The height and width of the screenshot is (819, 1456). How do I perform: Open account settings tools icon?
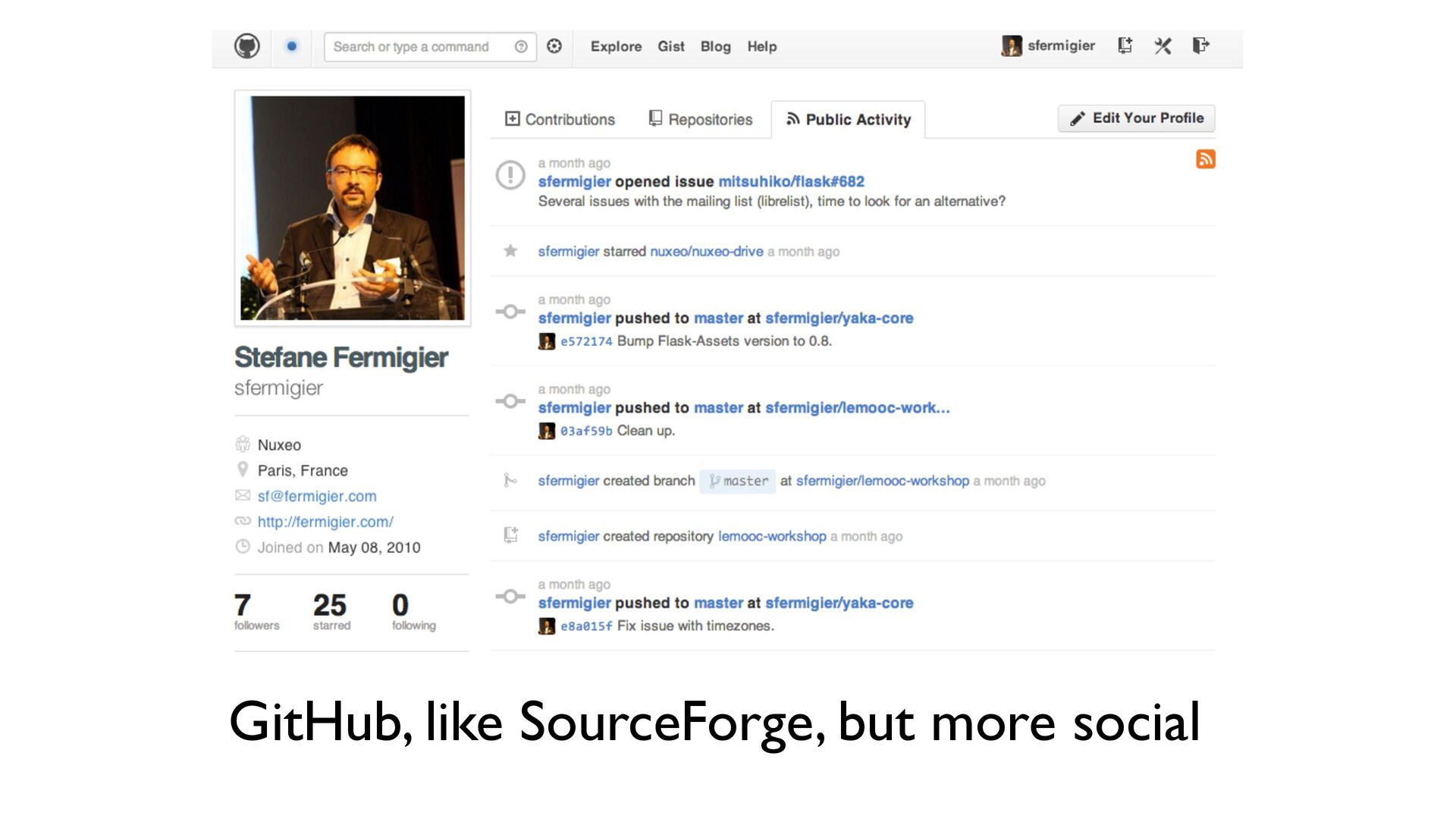pos(1163,46)
